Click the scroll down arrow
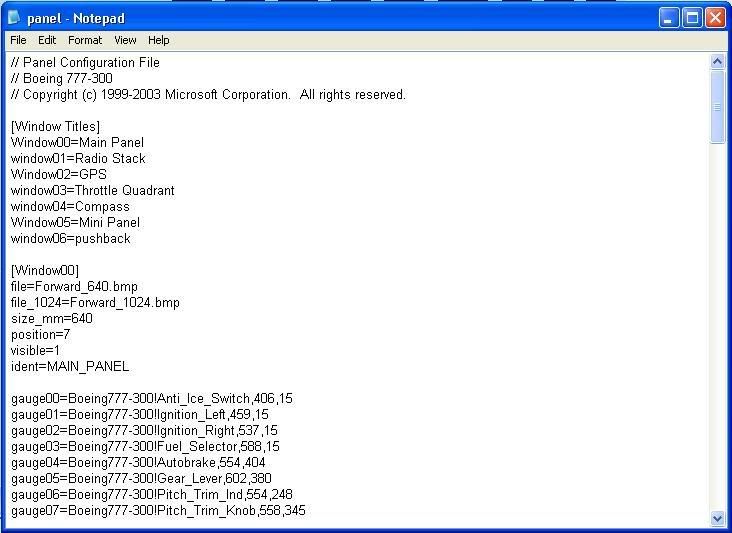This screenshot has height=533, width=732. pos(717,518)
